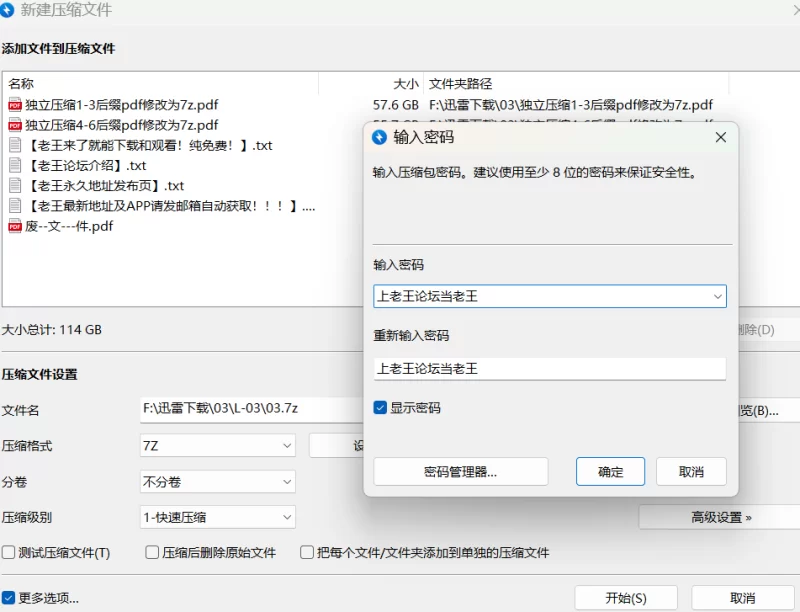
Task: Click the 文件名 path field F:\迅雷下载\03\L-03\03.7z
Action: (252, 409)
